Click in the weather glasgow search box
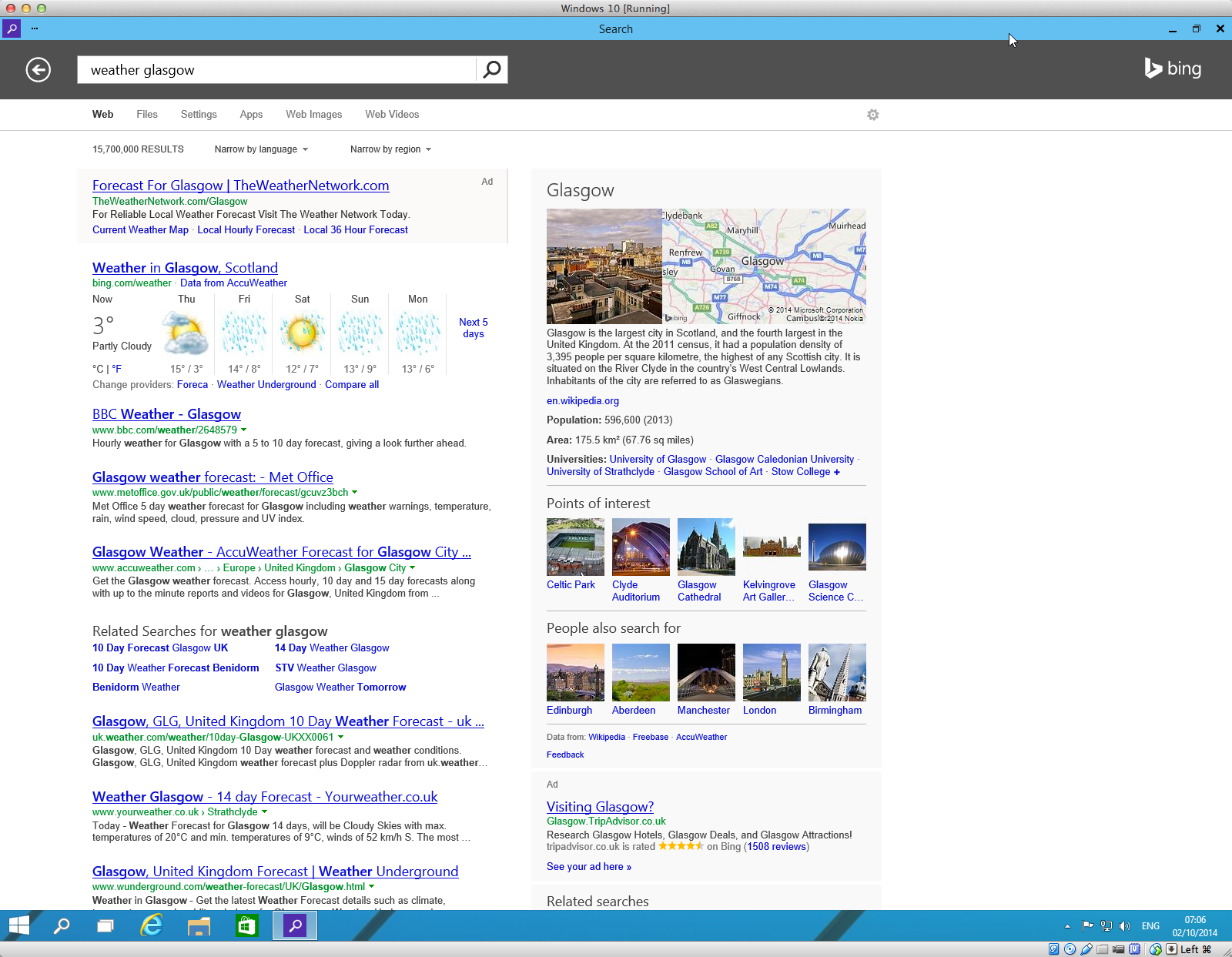The width and height of the screenshot is (1232, 957). [277, 70]
